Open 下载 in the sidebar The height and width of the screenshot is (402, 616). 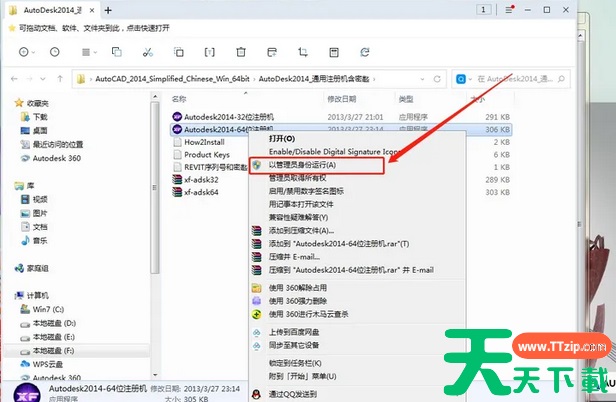click(x=40, y=117)
